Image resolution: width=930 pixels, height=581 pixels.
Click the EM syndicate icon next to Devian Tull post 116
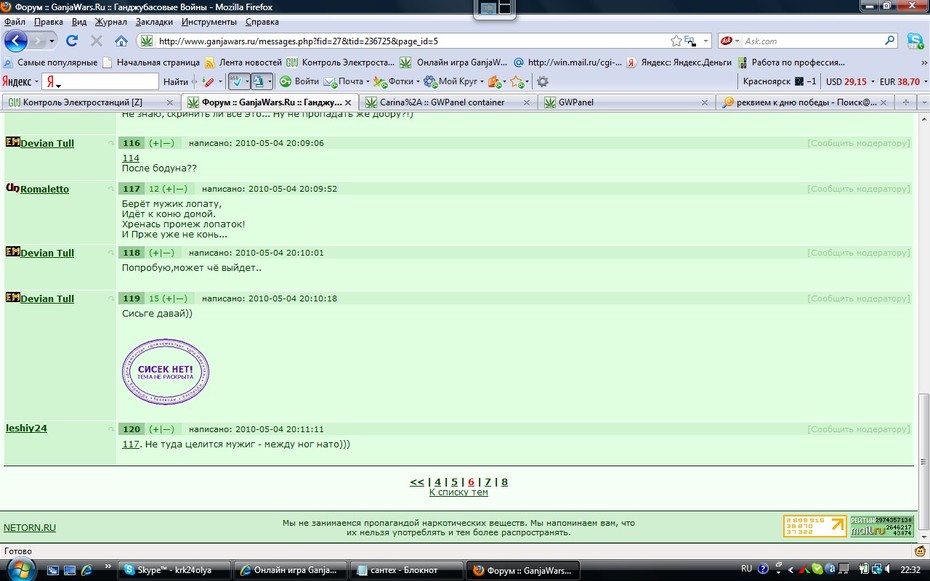(12, 142)
